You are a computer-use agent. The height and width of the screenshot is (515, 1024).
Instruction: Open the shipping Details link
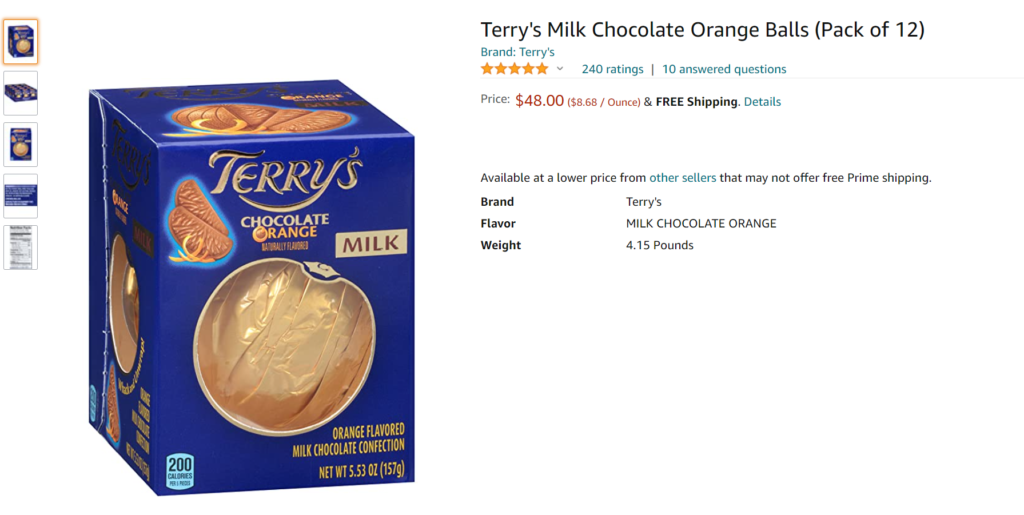click(762, 101)
